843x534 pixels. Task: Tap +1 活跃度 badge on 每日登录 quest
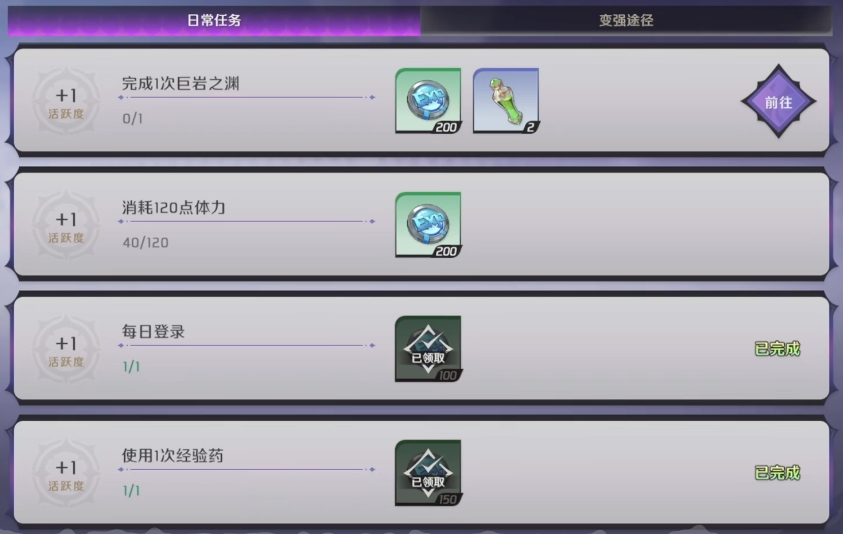pyautogui.click(x=66, y=350)
